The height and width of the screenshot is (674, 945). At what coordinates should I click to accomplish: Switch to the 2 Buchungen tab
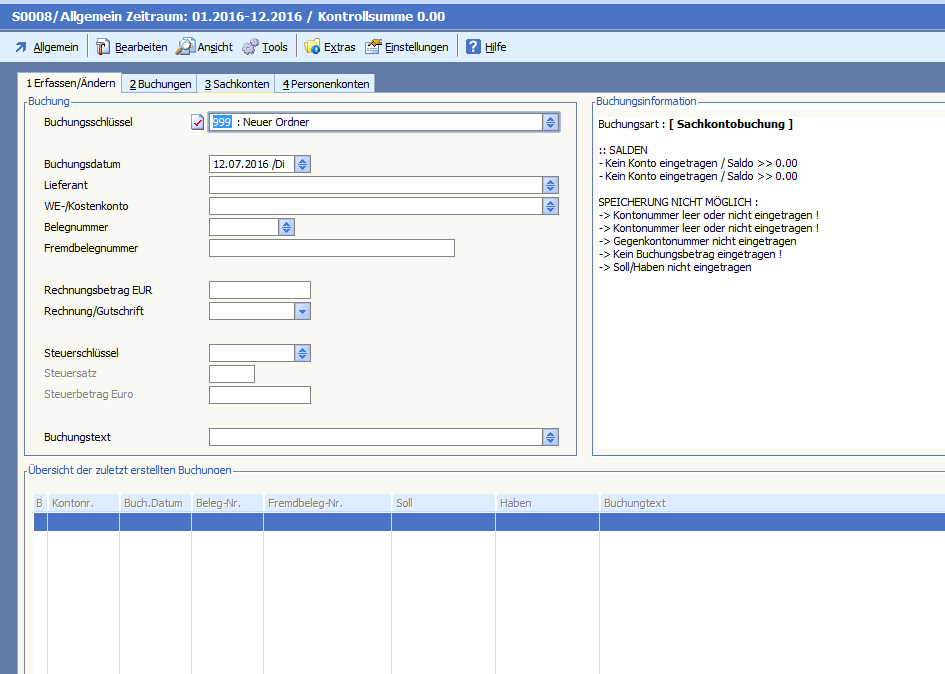[160, 84]
